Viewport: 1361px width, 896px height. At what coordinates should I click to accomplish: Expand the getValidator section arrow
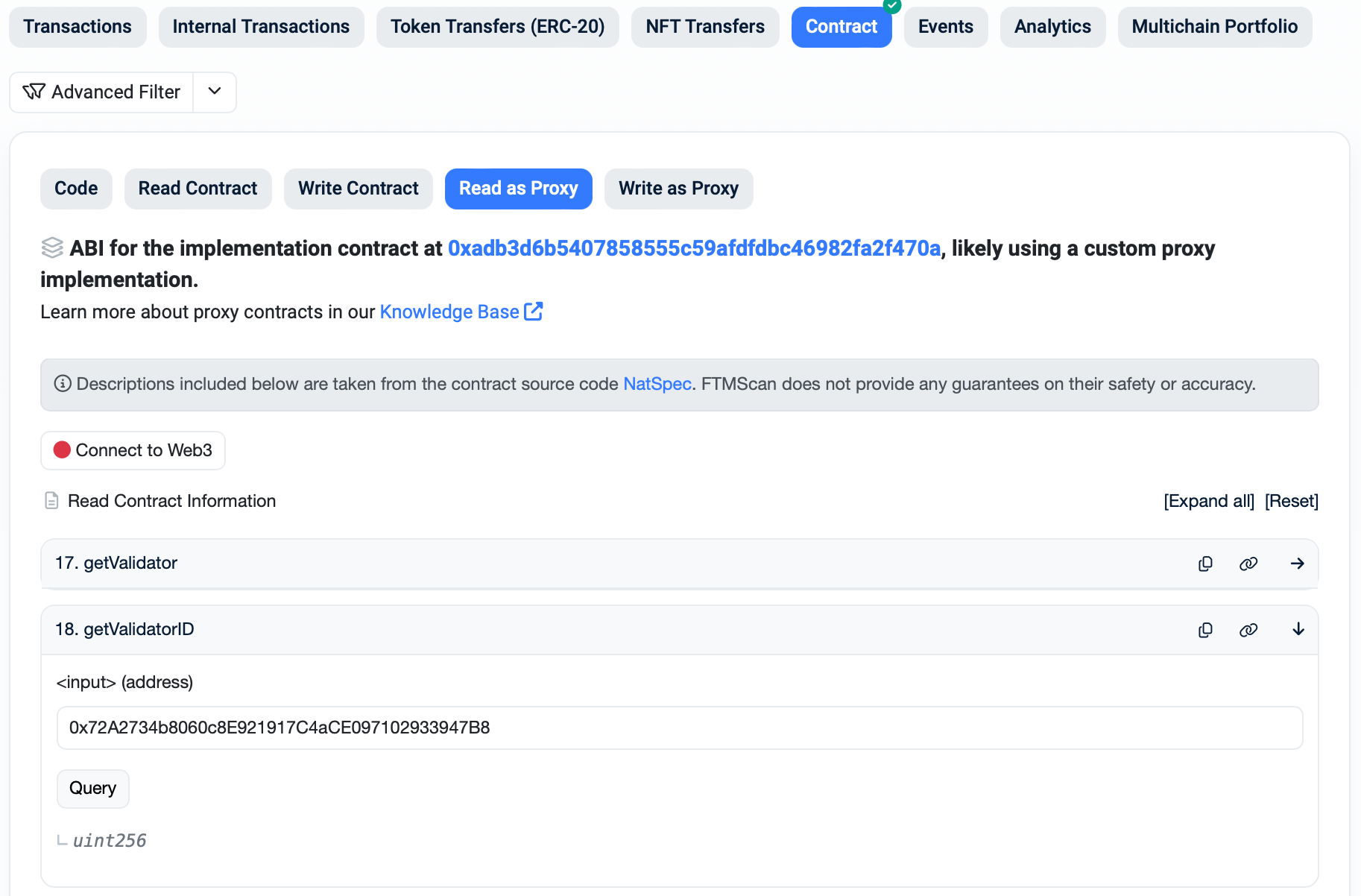pos(1298,564)
